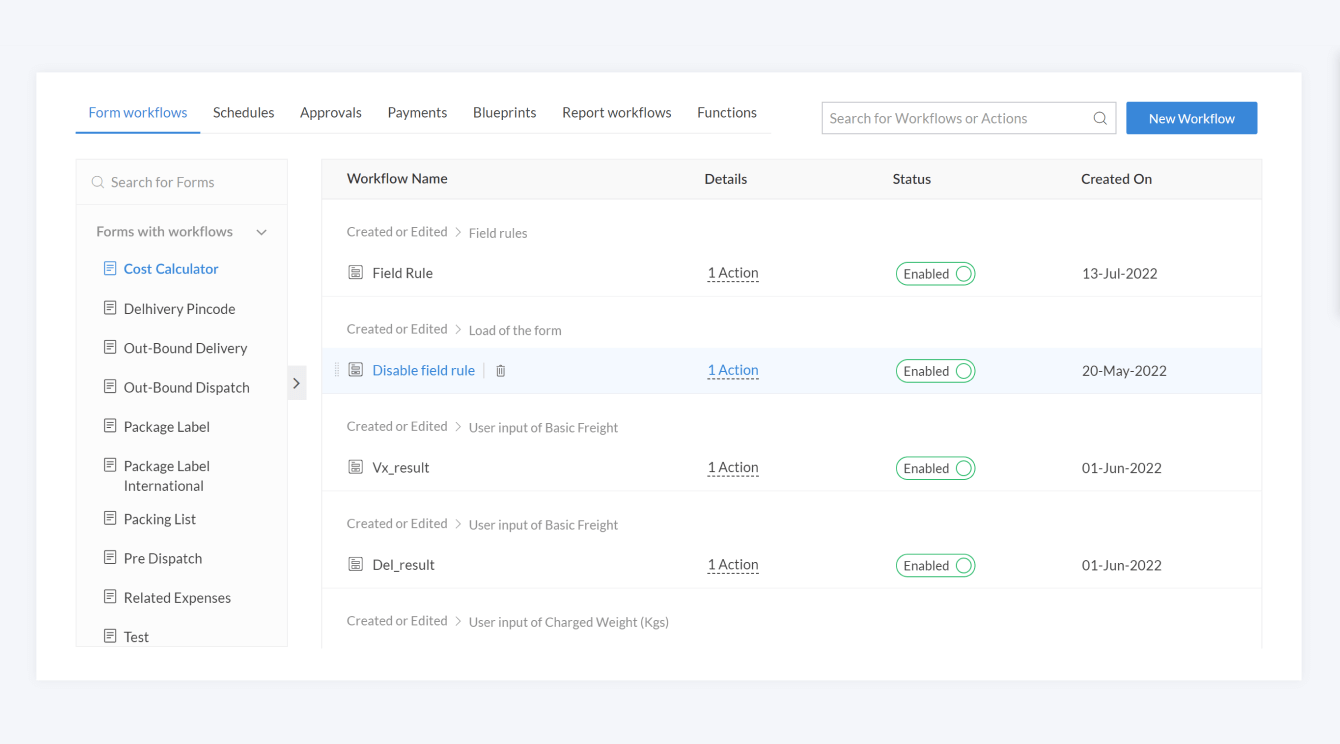The width and height of the screenshot is (1340, 744).
Task: Click the trash icon beside Disable field rule
Action: [501, 371]
